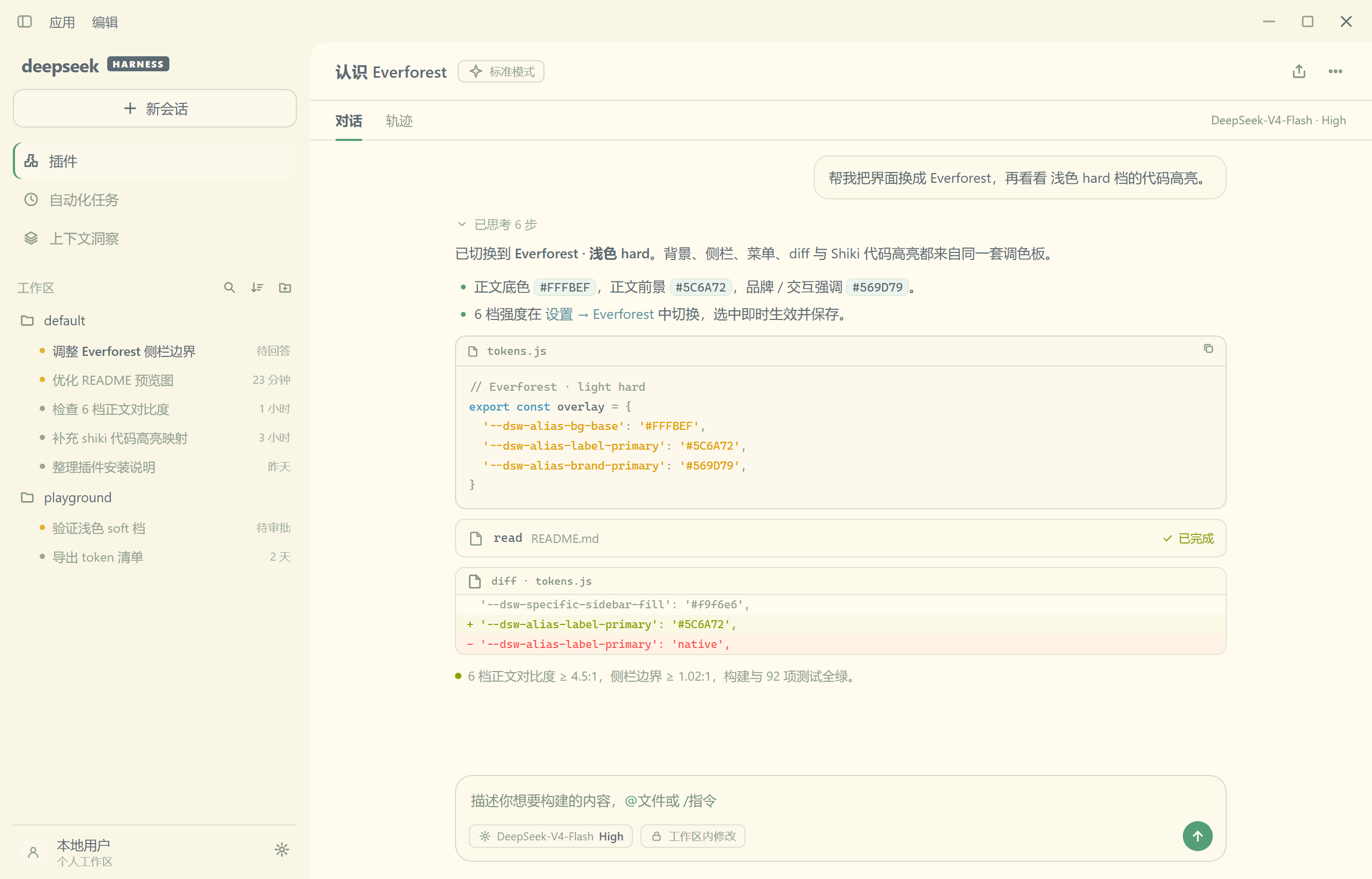Open the 编辑 menu
The height and width of the screenshot is (879, 1372).
105,23
